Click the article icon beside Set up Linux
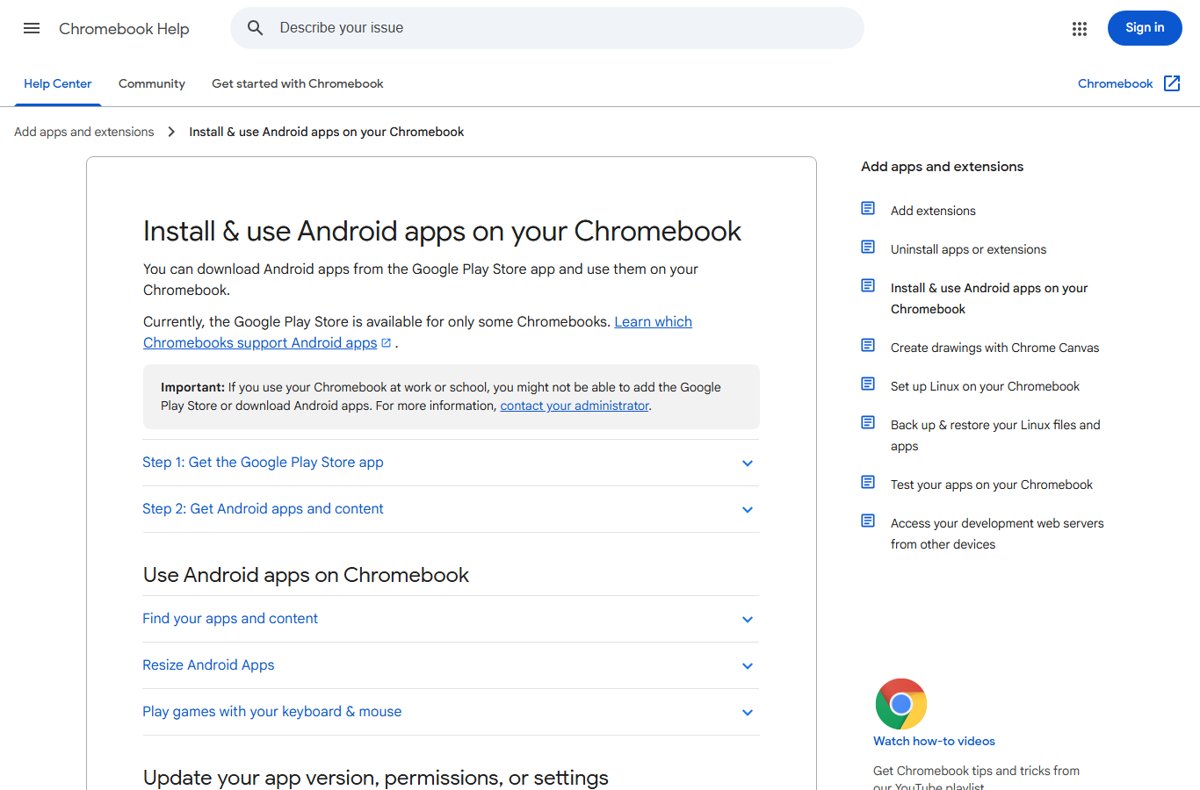Image resolution: width=1200 pixels, height=790 pixels. [x=868, y=384]
